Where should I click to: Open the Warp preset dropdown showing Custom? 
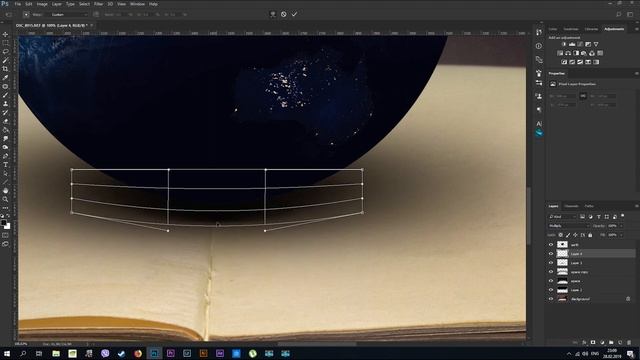[x=69, y=14]
